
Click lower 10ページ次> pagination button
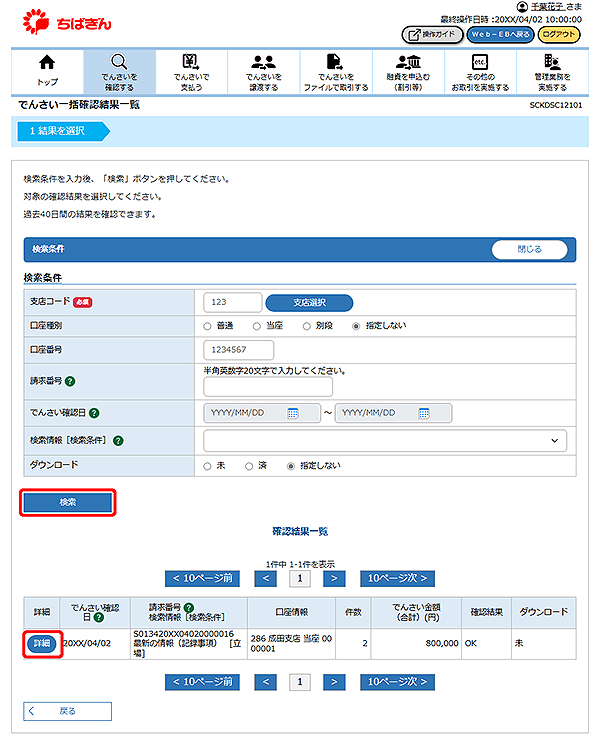pyautogui.click(x=397, y=682)
